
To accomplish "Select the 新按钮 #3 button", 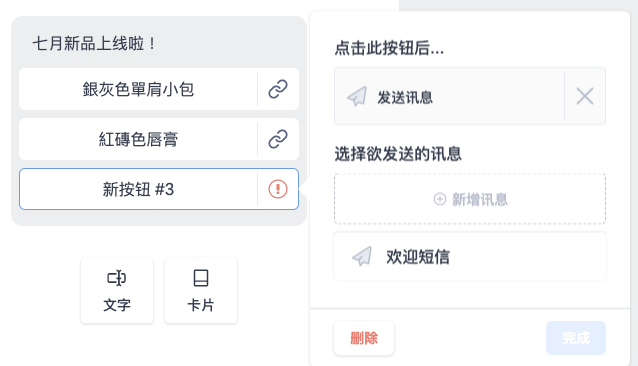I will click(x=159, y=189).
